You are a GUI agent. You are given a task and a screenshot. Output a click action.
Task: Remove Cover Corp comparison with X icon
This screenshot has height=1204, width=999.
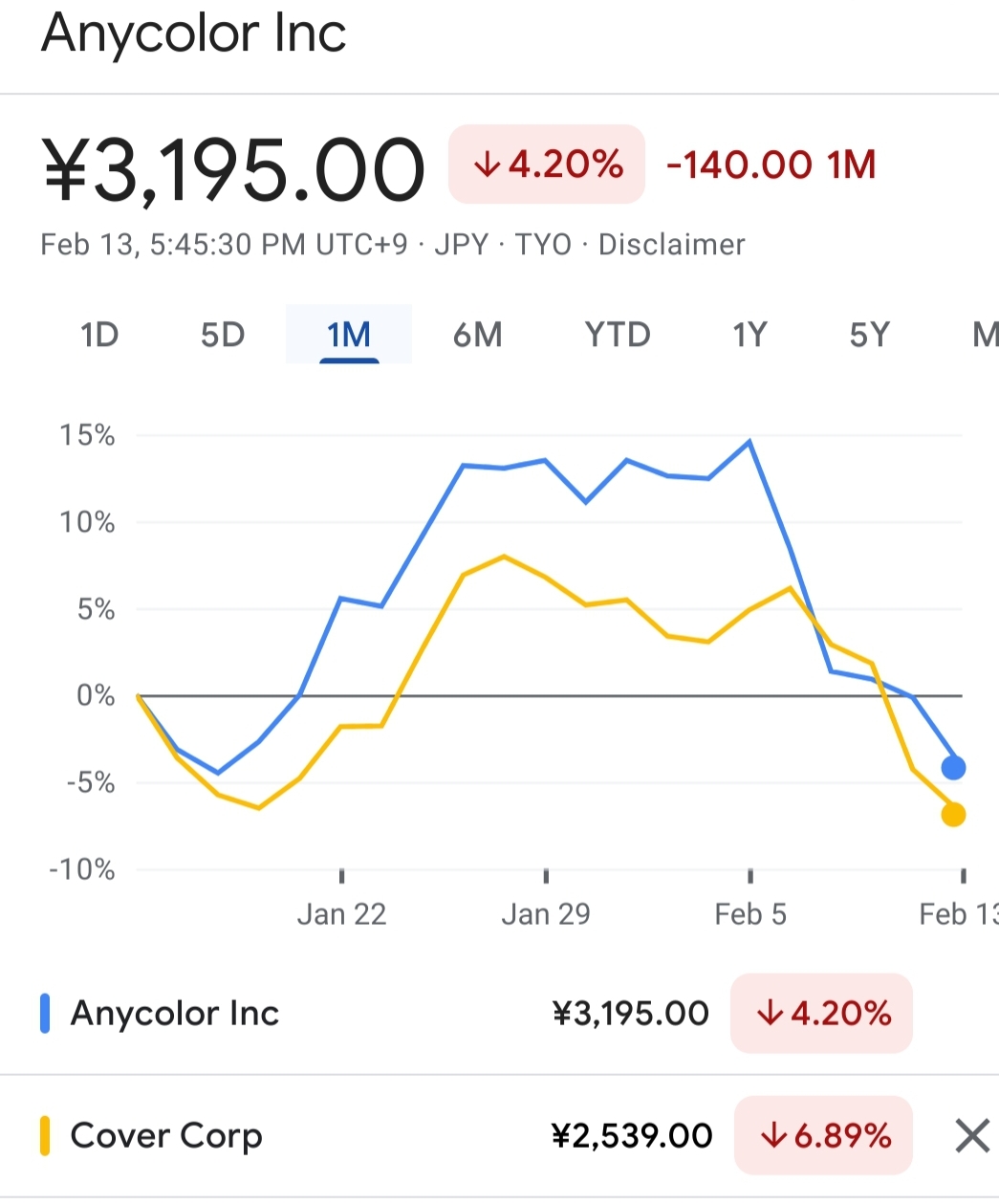point(972,1136)
